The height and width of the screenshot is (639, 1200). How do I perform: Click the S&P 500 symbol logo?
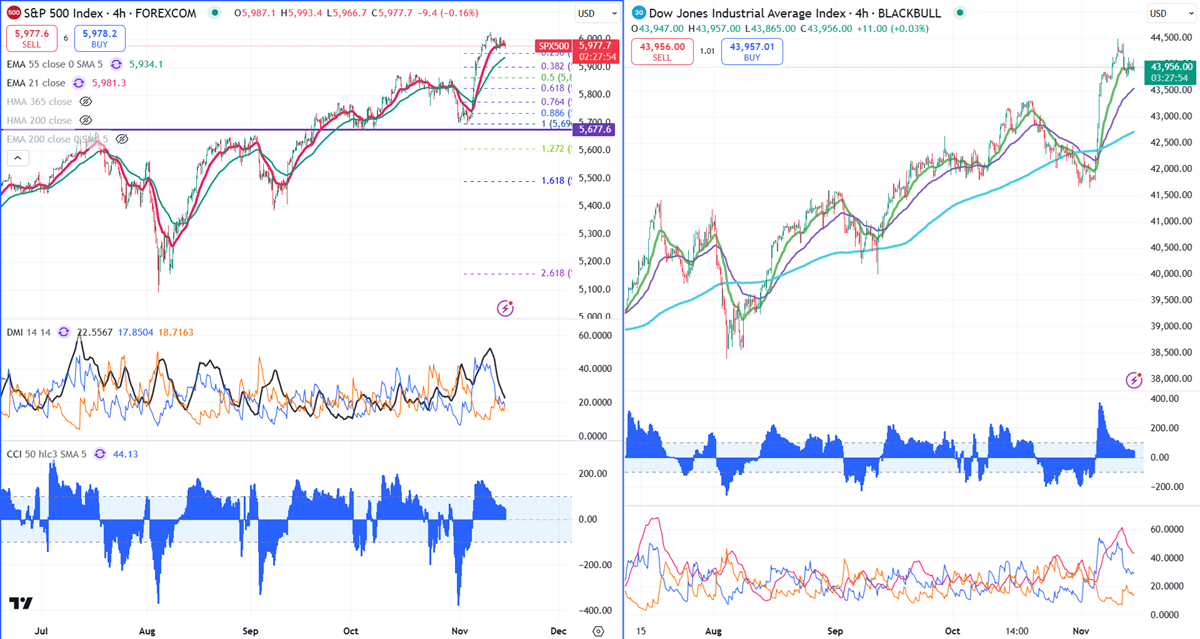[13, 13]
